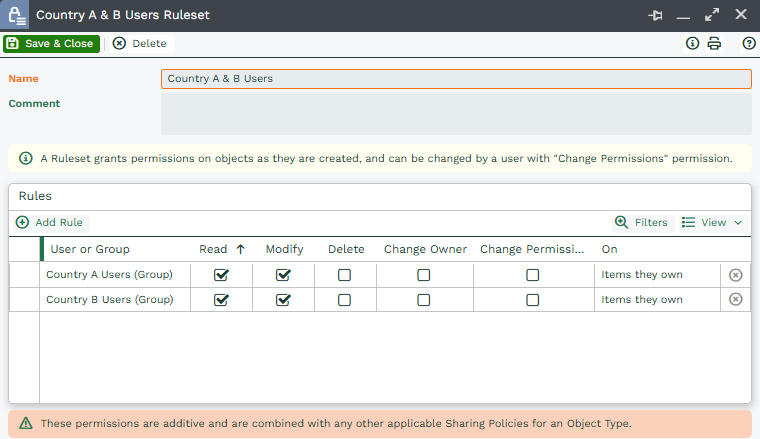Click the Save & Close button
Screen dimensions: 760x439
click(x=51, y=44)
